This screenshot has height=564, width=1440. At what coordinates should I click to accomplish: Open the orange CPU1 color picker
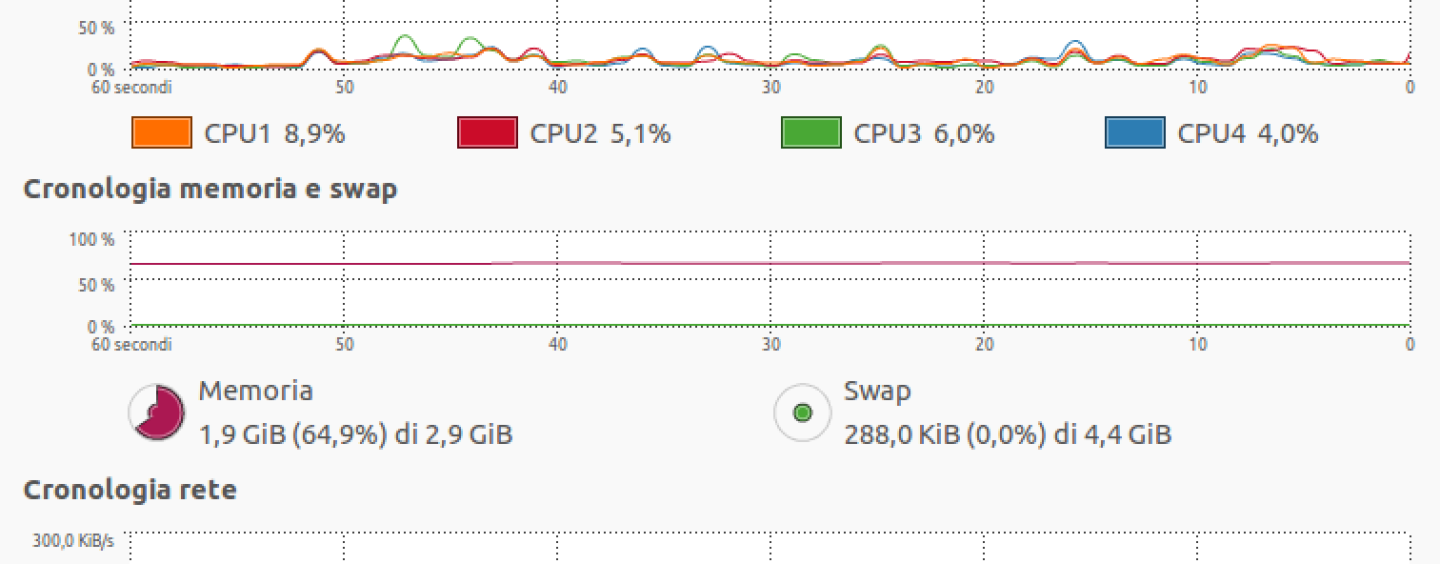click(x=162, y=133)
